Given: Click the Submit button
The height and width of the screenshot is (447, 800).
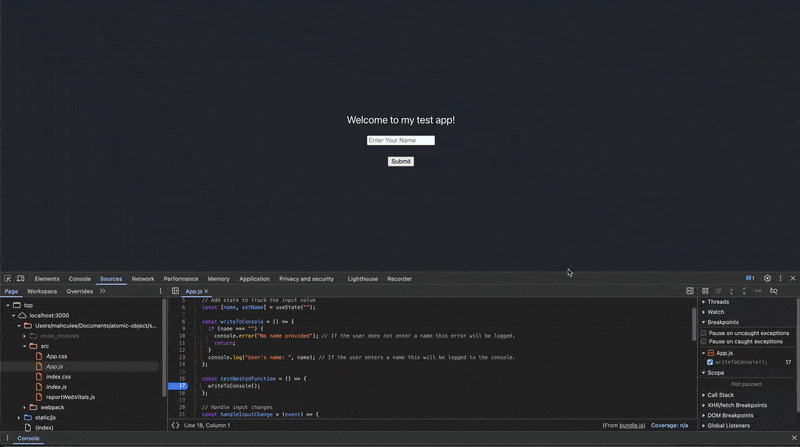Looking at the screenshot, I should click(x=401, y=161).
